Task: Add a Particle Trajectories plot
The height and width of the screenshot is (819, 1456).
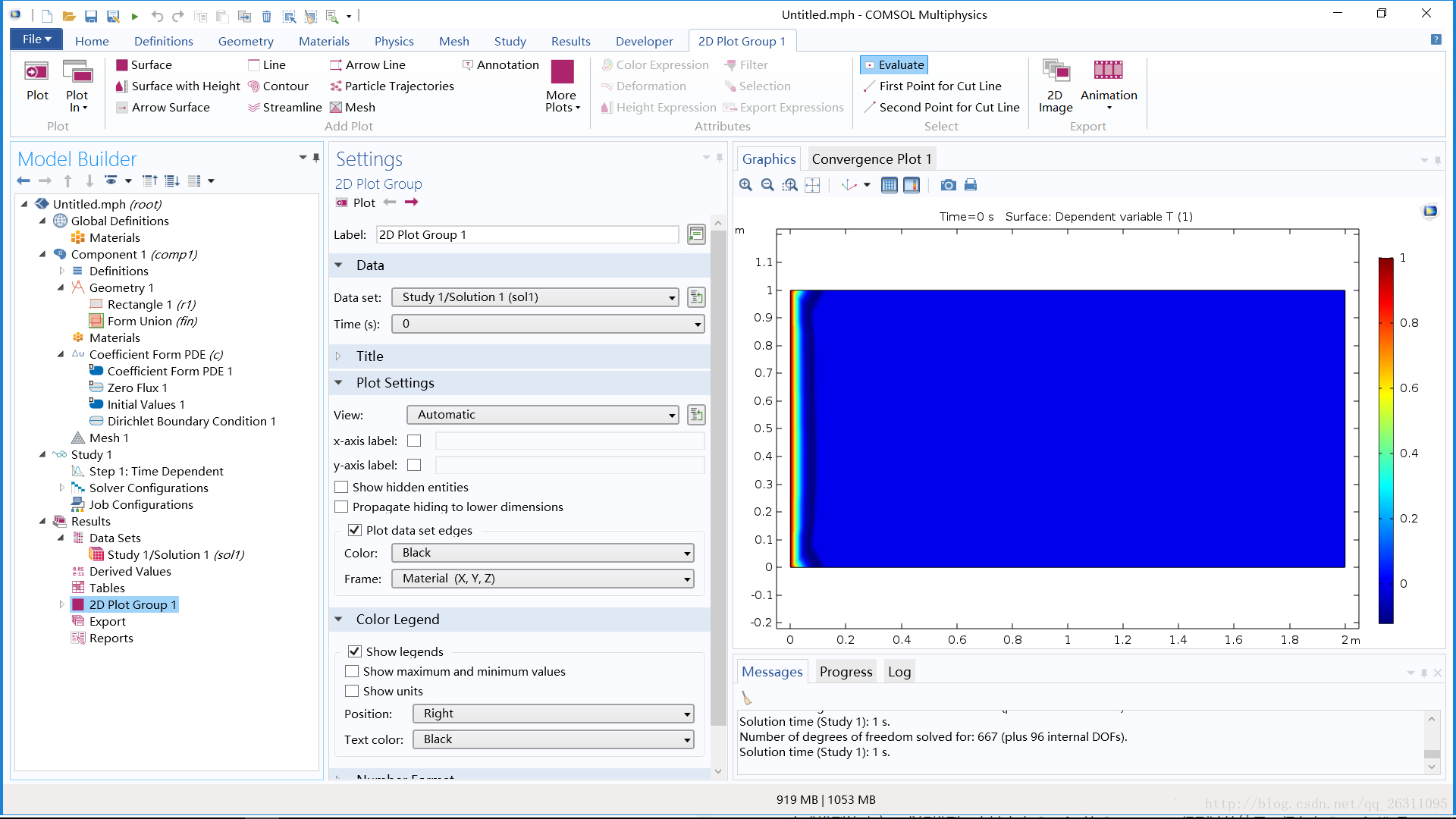Action: click(392, 86)
